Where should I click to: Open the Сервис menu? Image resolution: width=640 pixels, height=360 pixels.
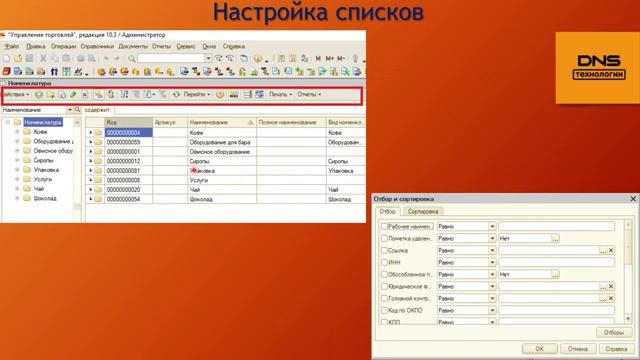(x=186, y=47)
